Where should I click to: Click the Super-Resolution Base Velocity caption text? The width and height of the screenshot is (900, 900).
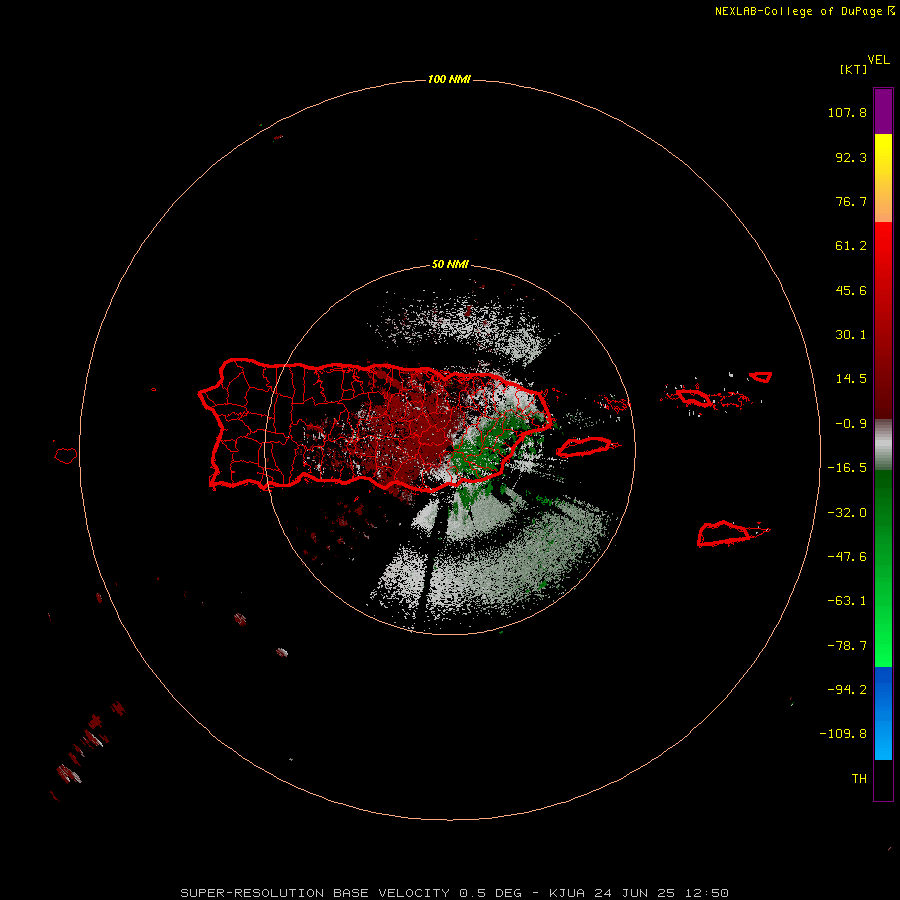(x=455, y=893)
